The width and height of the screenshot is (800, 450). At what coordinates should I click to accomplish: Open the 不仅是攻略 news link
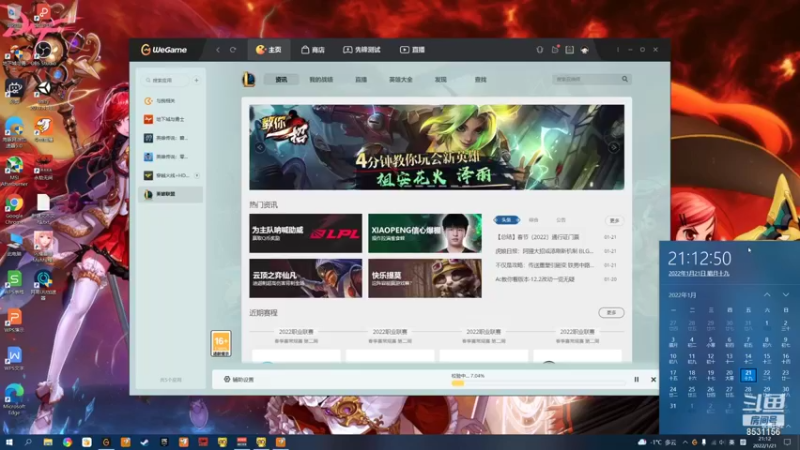click(x=544, y=265)
